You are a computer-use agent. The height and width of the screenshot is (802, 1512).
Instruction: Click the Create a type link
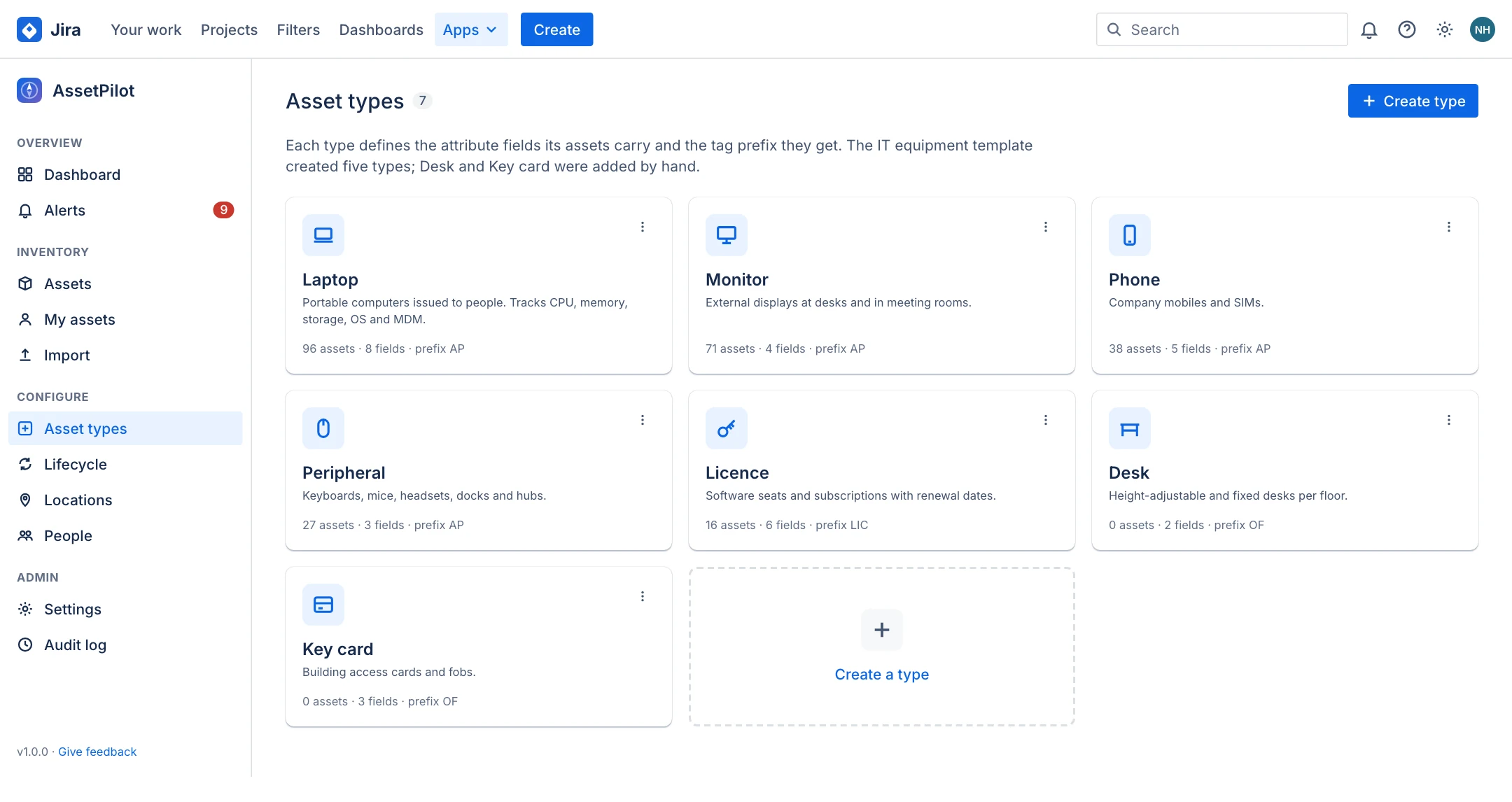pyautogui.click(x=881, y=675)
